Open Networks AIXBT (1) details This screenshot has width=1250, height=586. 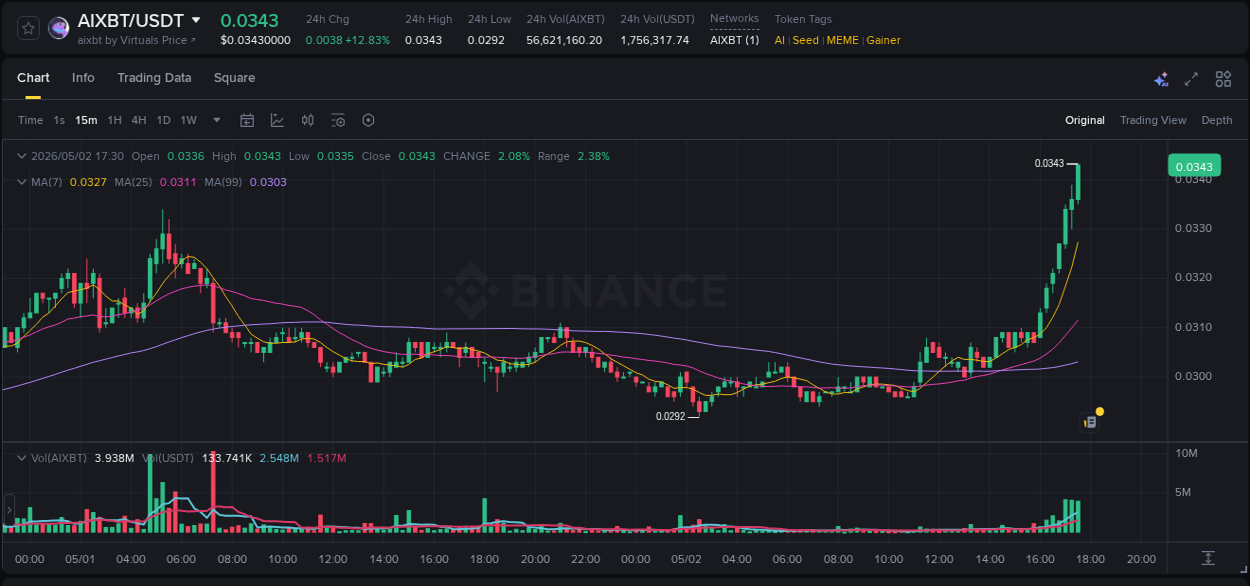coord(734,40)
